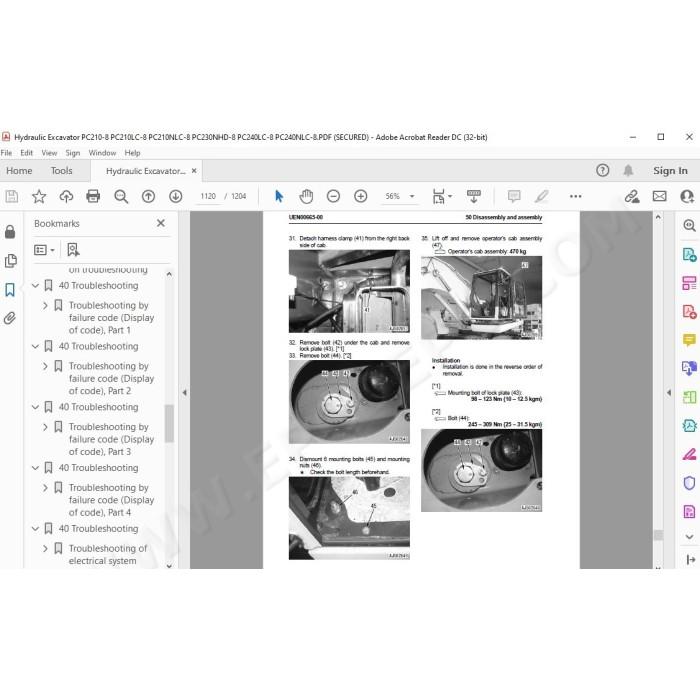Open fit page options icon
Screen dimensions: 700x700
click(442, 196)
